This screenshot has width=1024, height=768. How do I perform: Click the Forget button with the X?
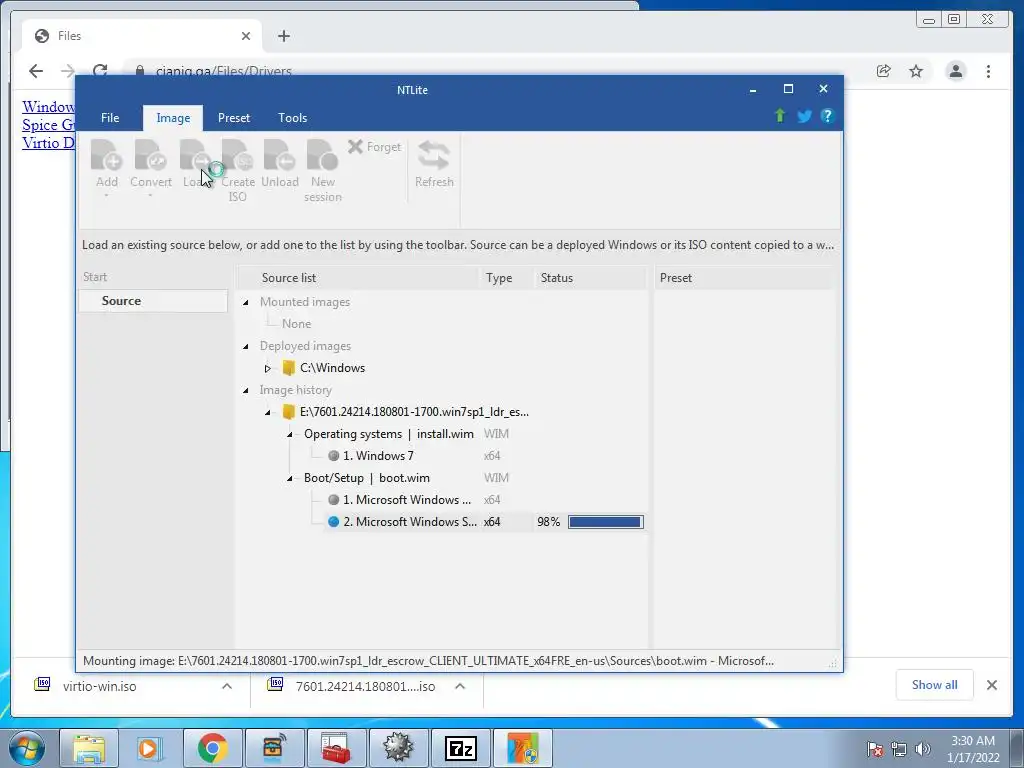coord(374,147)
